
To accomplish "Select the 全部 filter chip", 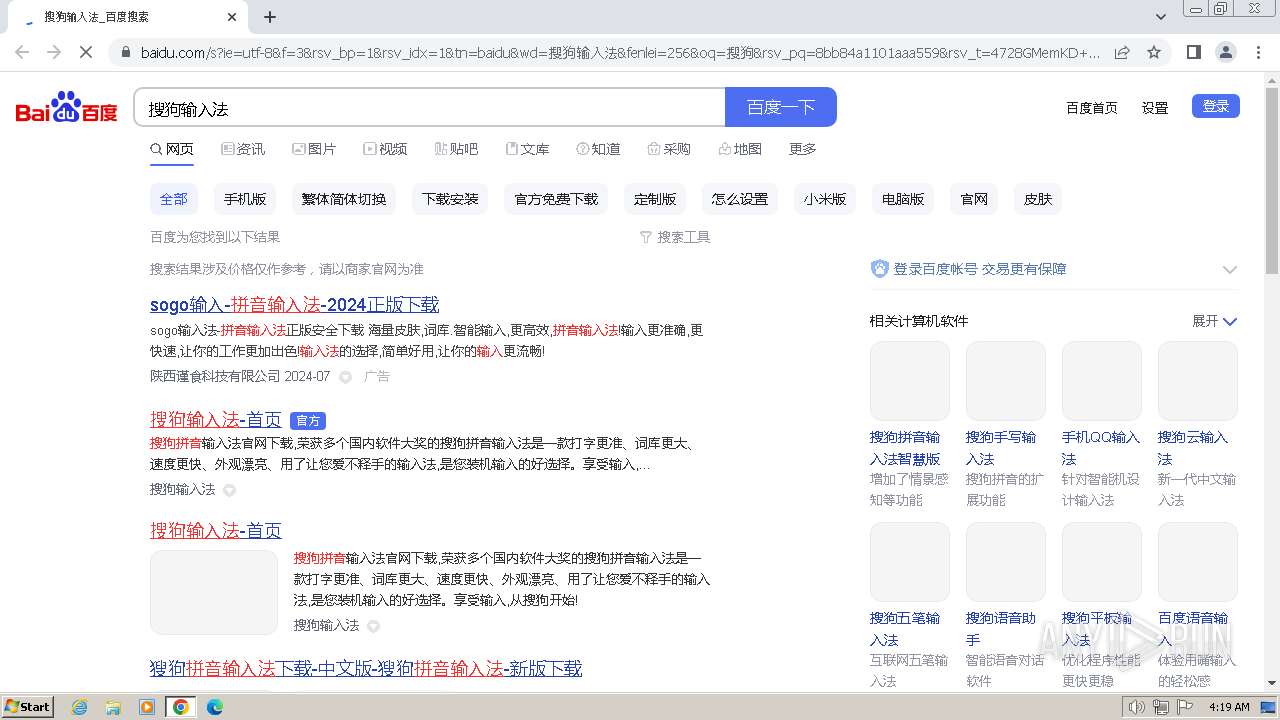I will (174, 199).
